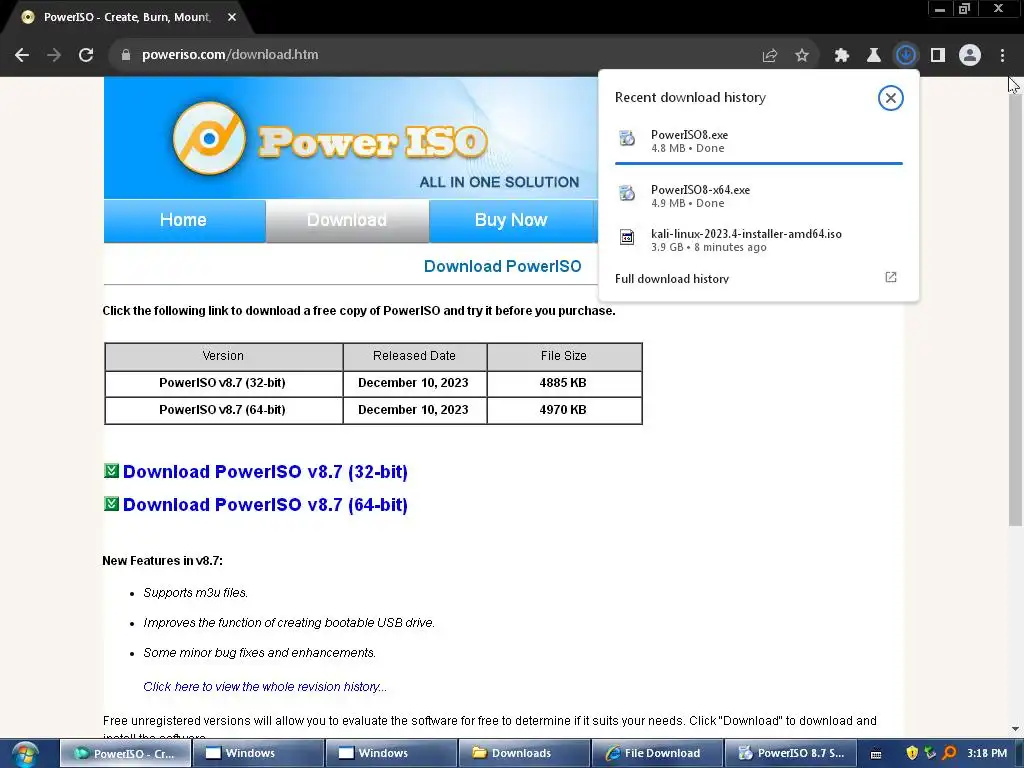
Task: Click the Chrome Labs flask icon
Action: point(873,56)
